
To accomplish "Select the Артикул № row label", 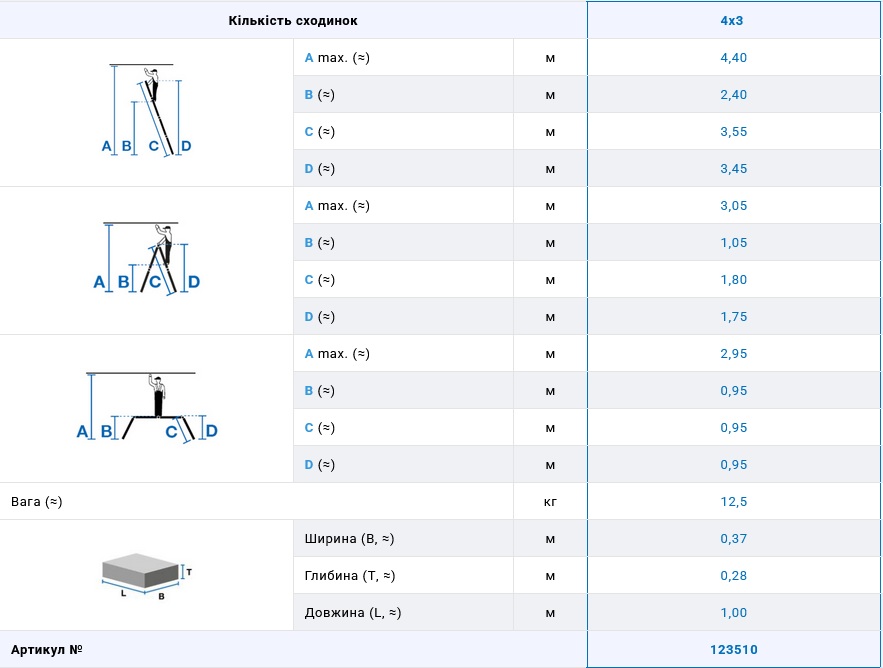I will pyautogui.click(x=46, y=650).
